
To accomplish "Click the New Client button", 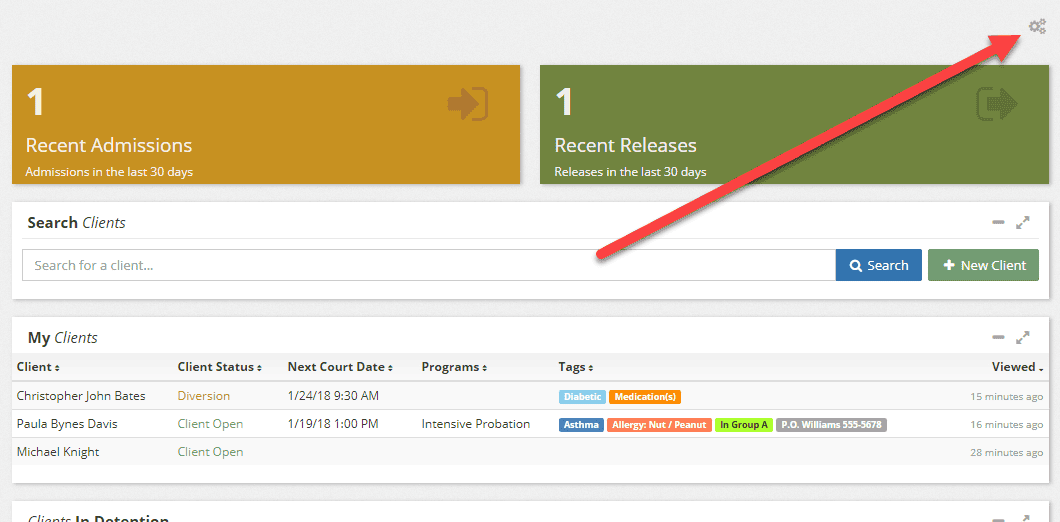I will point(983,265).
